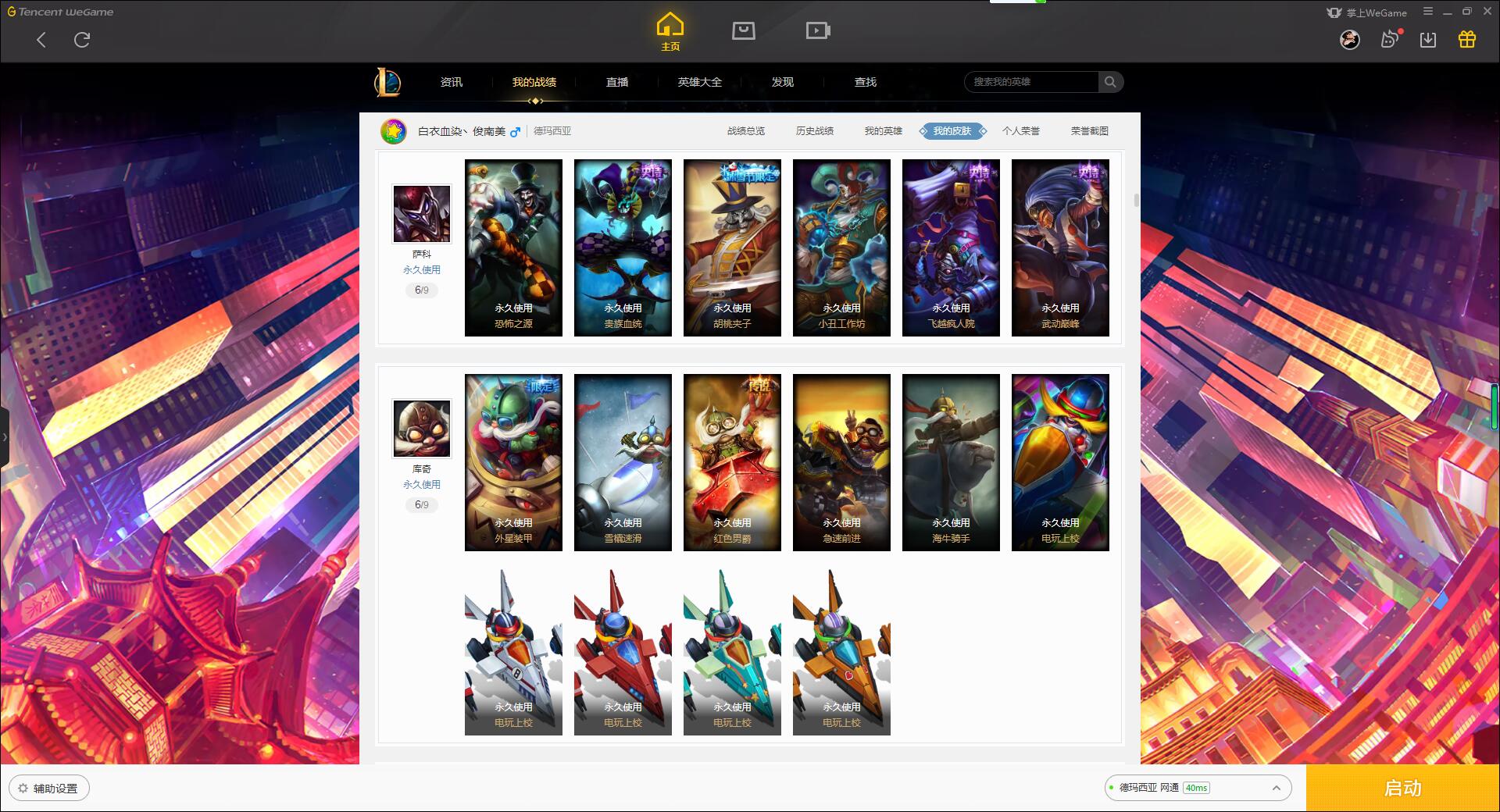Select the 我的皮肤 sub-tab
1500x812 pixels.
(952, 131)
